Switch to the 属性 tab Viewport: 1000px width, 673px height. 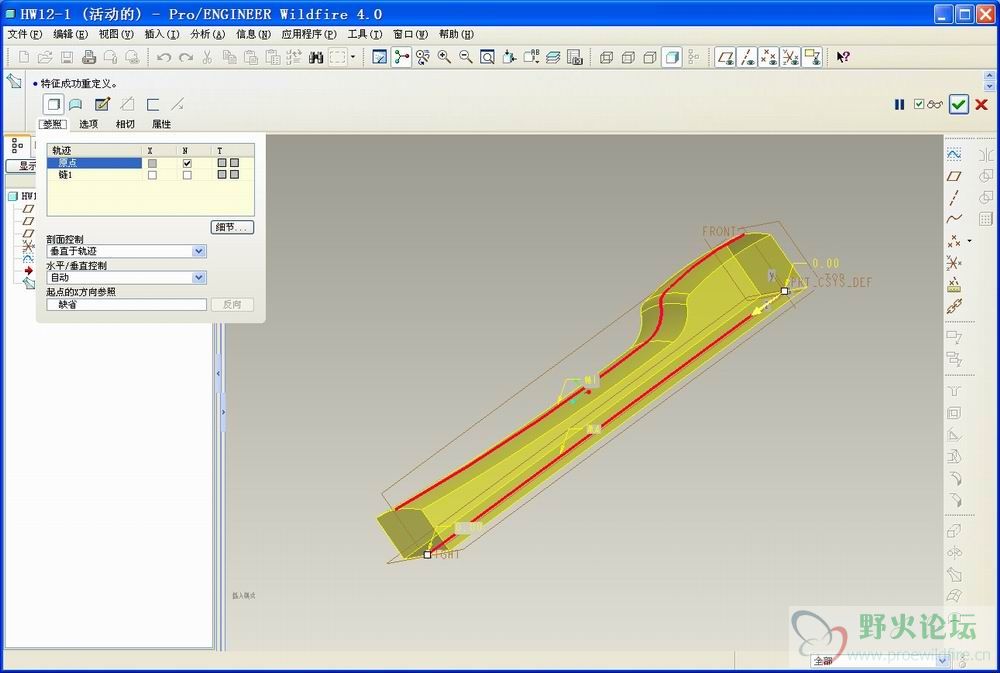[161, 124]
